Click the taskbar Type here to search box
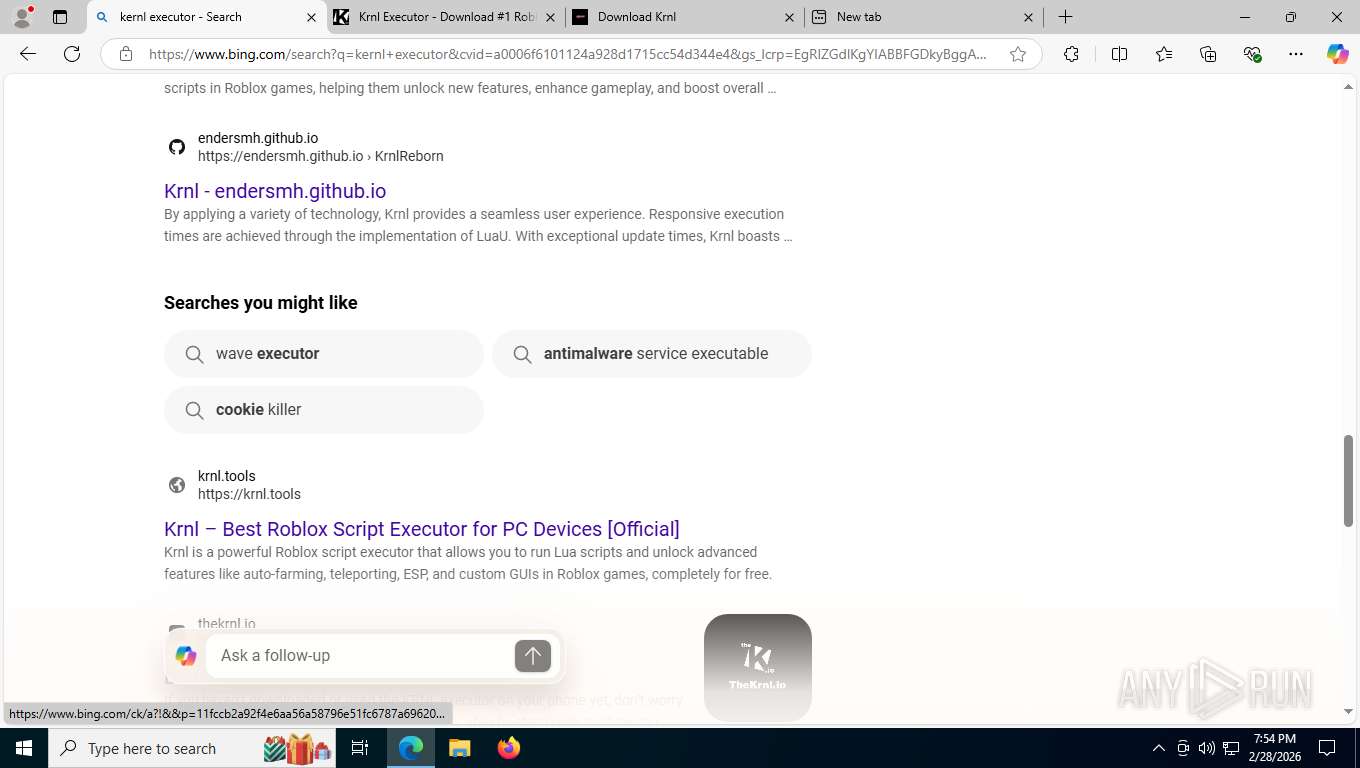 pos(192,748)
